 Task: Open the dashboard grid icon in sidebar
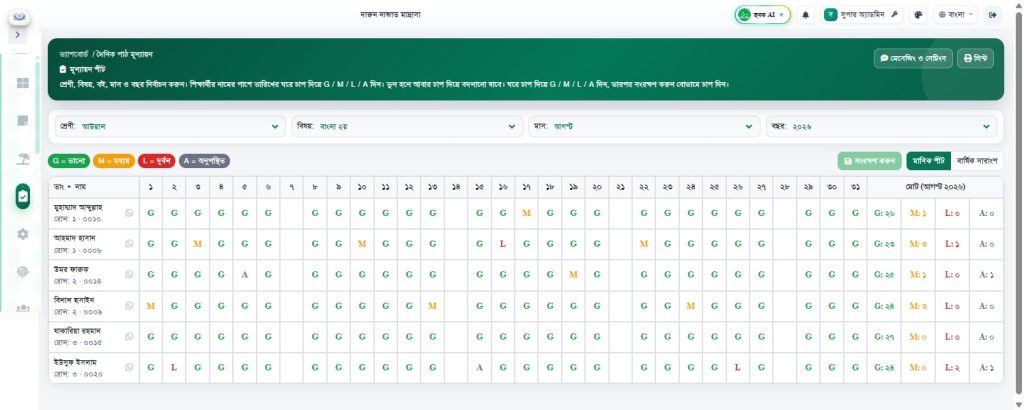tap(23, 83)
